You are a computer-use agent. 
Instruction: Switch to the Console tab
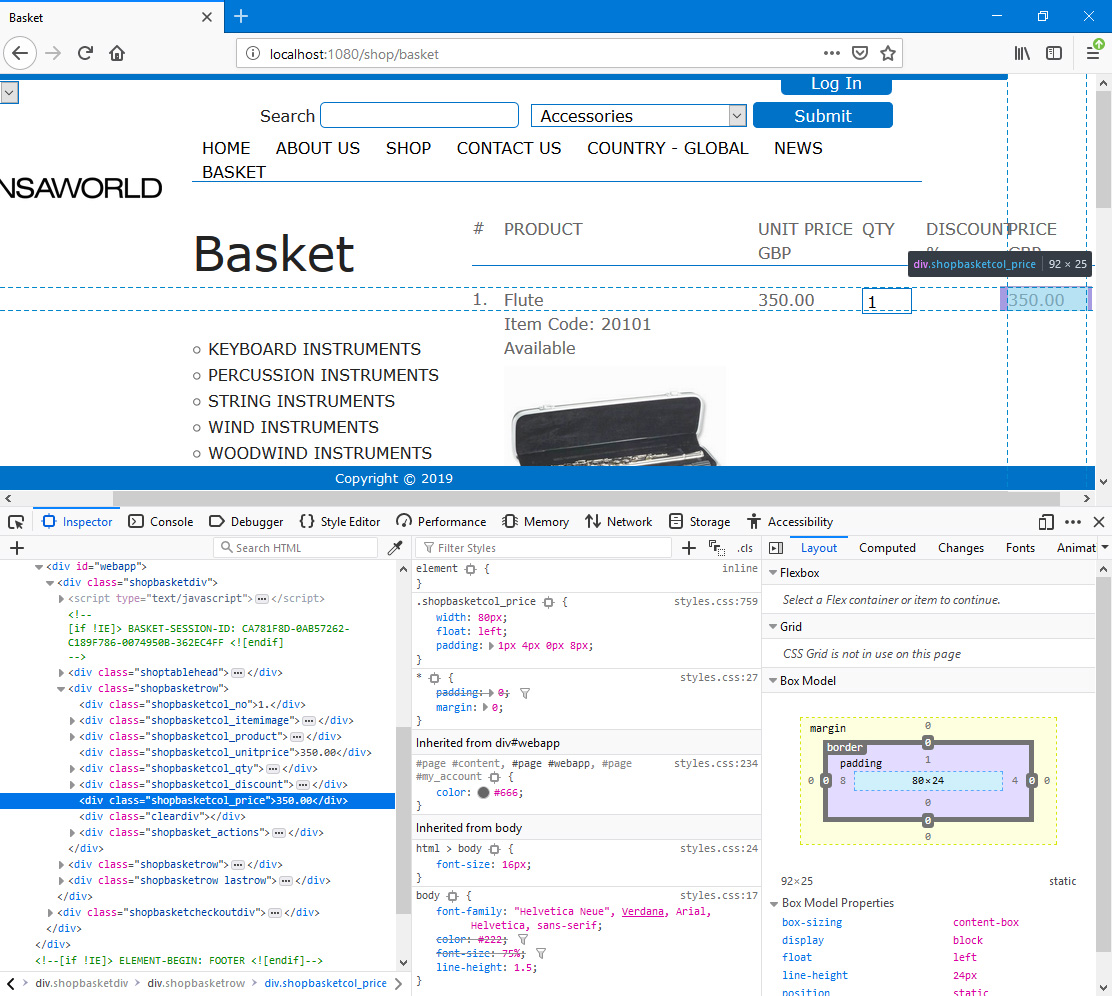click(160, 522)
